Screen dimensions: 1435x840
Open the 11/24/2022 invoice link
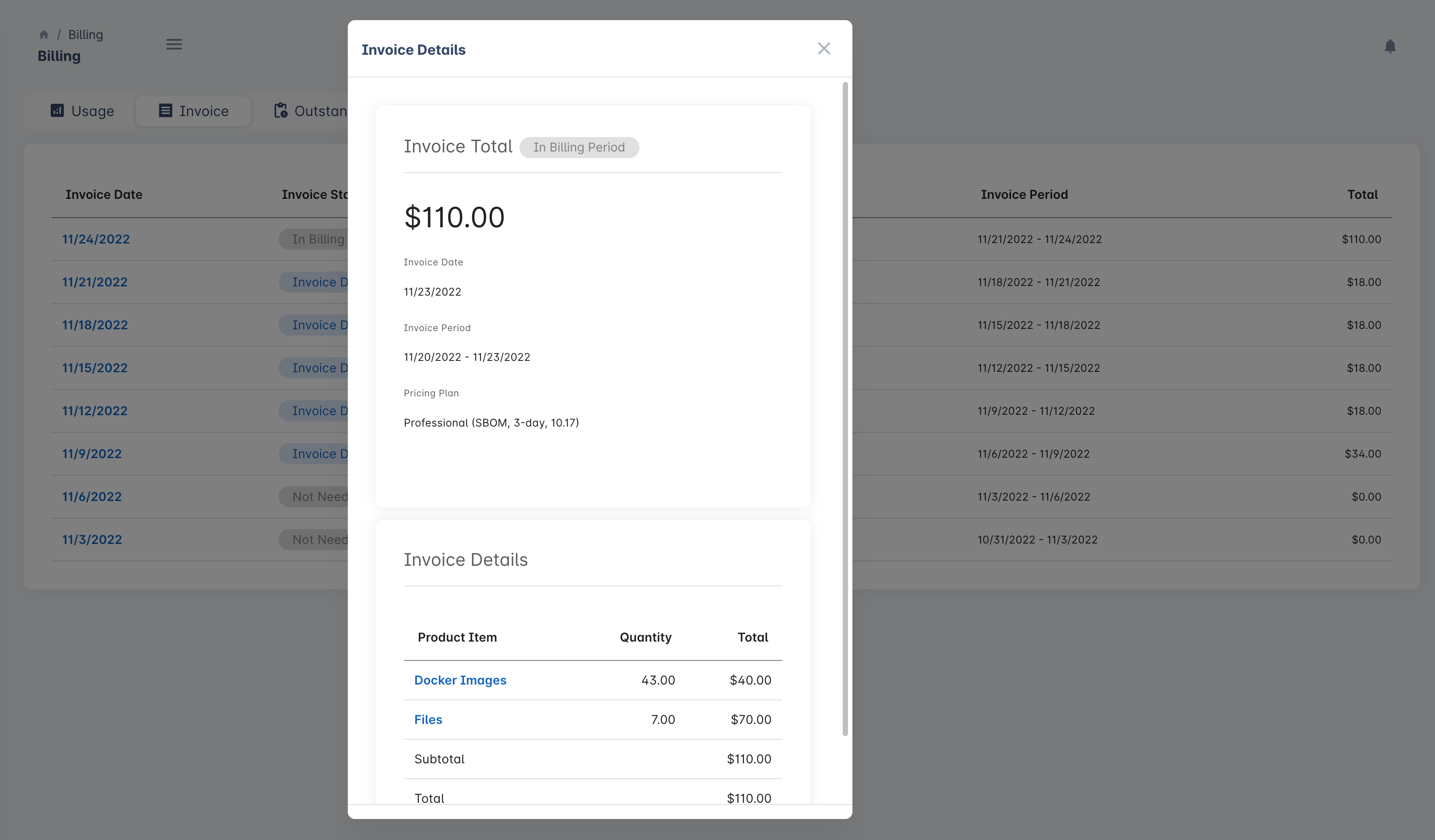point(95,239)
